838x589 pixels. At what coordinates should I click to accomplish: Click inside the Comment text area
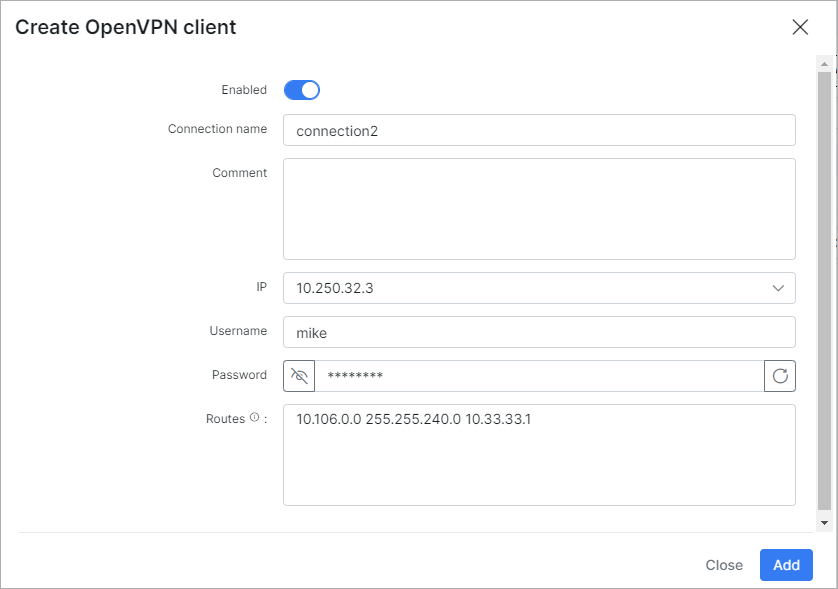pos(539,208)
